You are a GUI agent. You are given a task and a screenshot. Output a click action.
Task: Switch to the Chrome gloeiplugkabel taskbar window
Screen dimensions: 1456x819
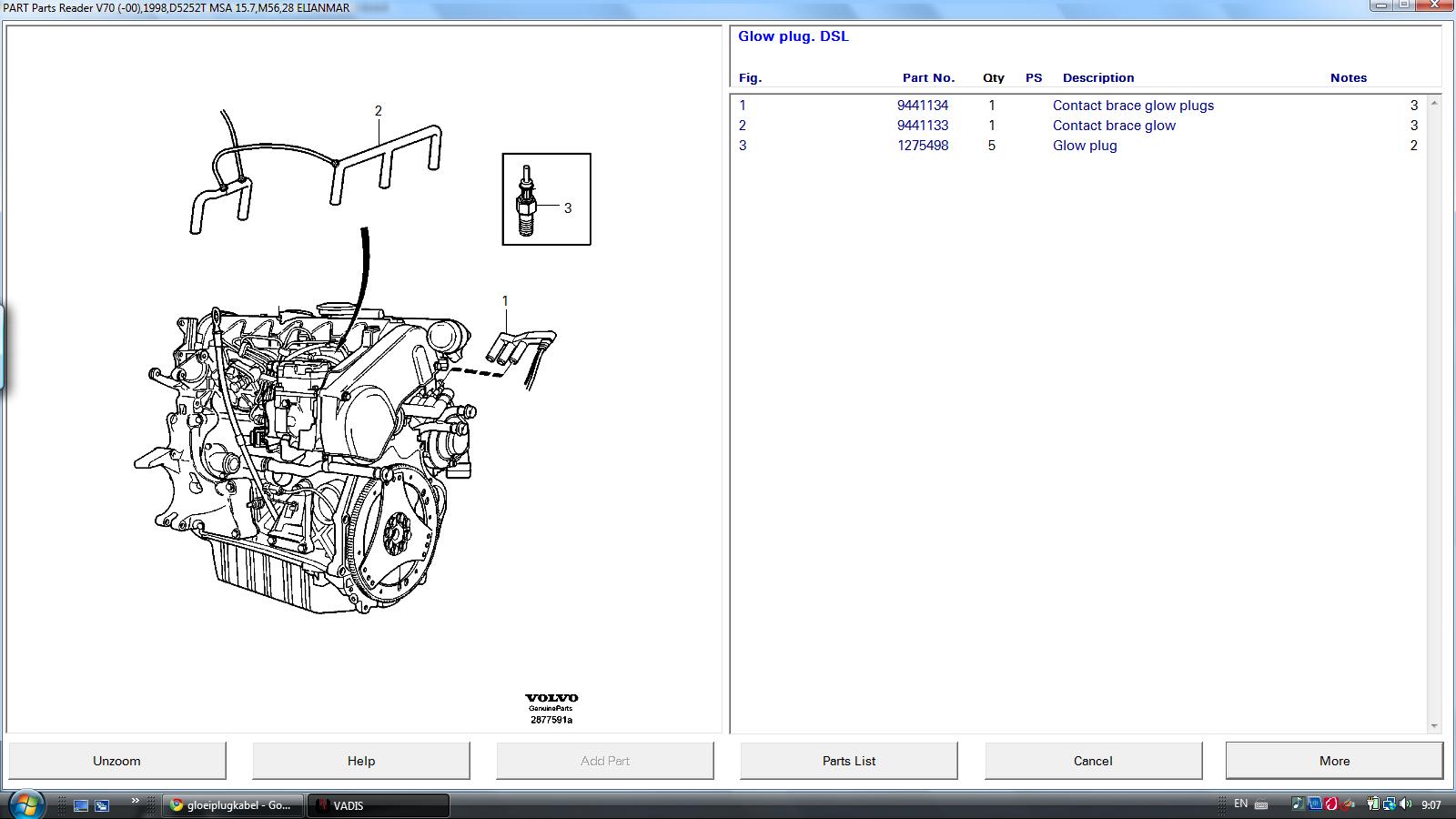[233, 805]
